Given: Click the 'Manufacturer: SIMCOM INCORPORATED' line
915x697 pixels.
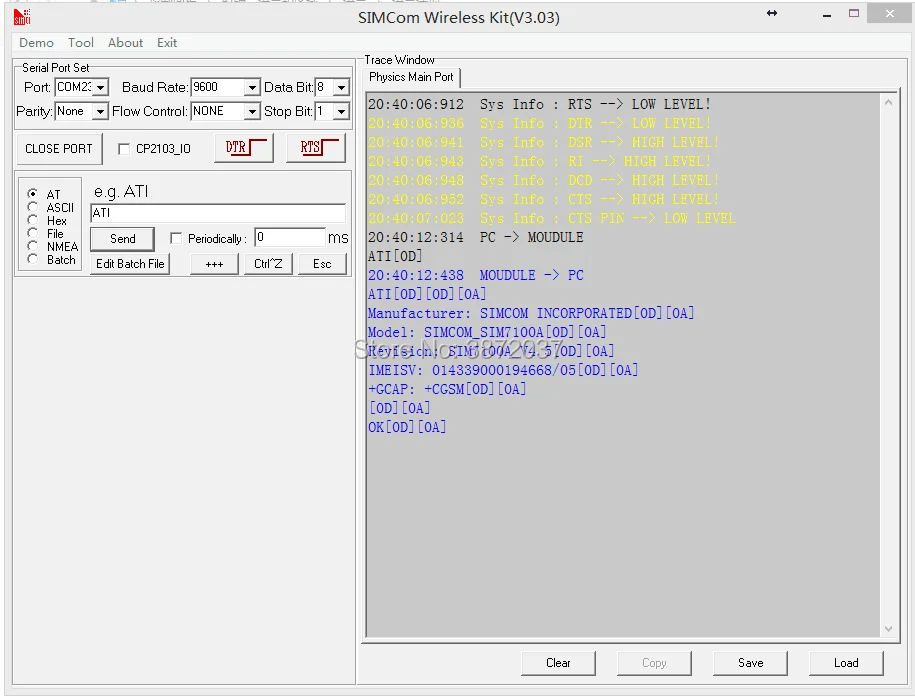Looking at the screenshot, I should [x=531, y=313].
